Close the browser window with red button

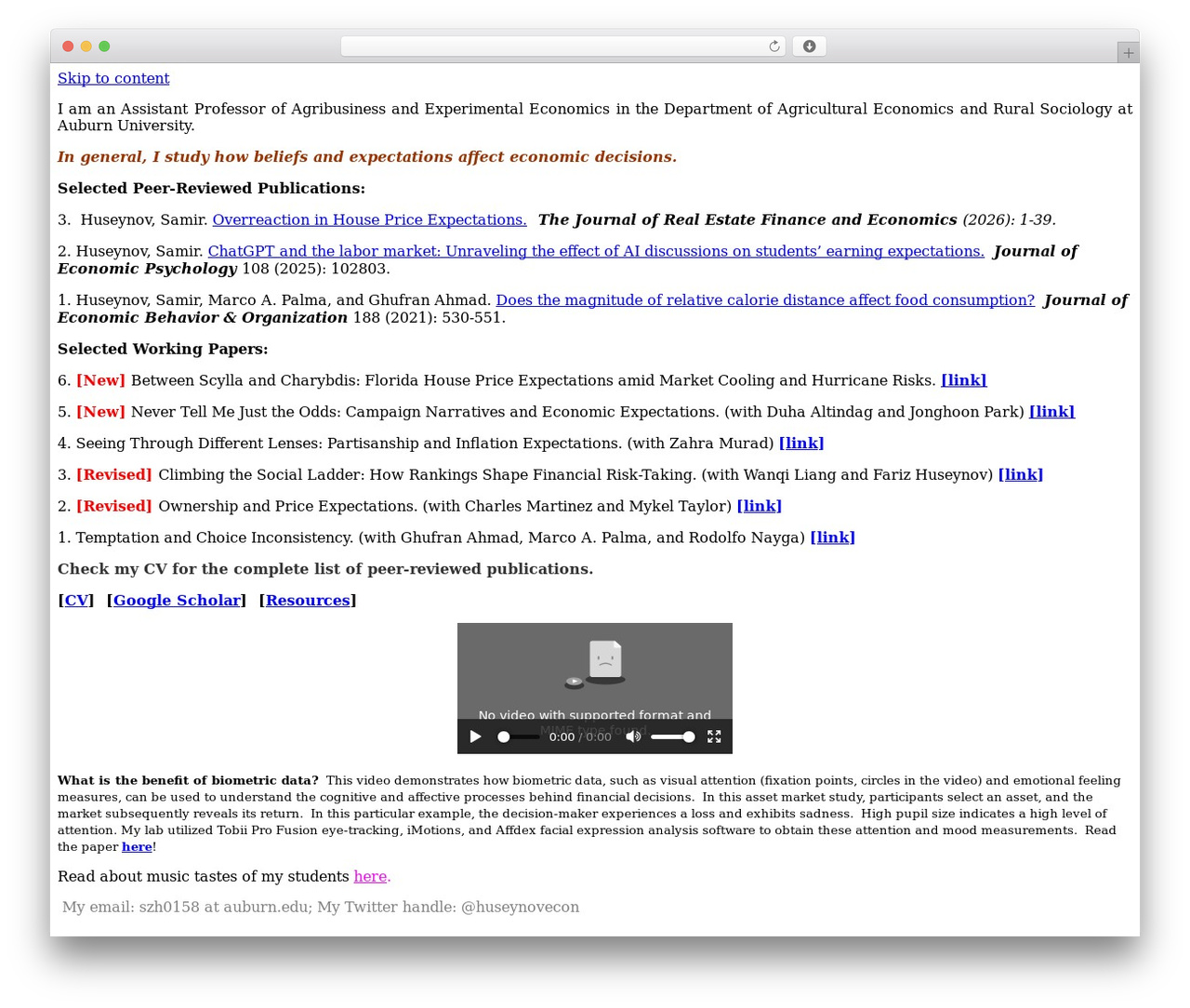tap(68, 46)
